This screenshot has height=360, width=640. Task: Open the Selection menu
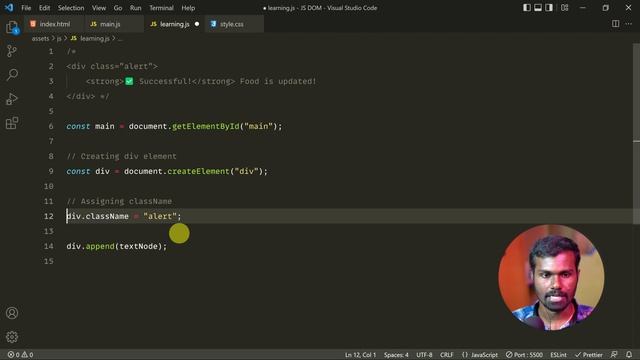point(71,8)
